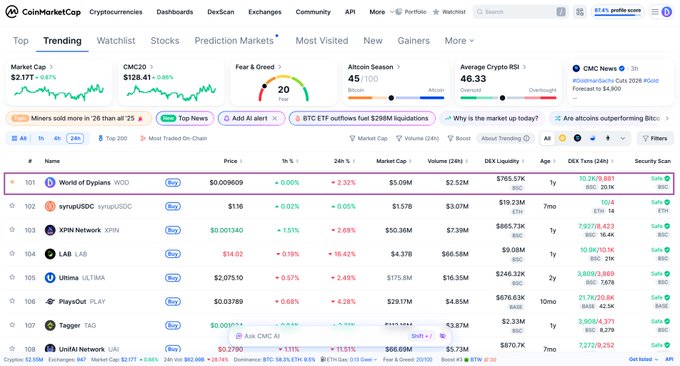Click the CMC News avatar icon

[x=576, y=69]
